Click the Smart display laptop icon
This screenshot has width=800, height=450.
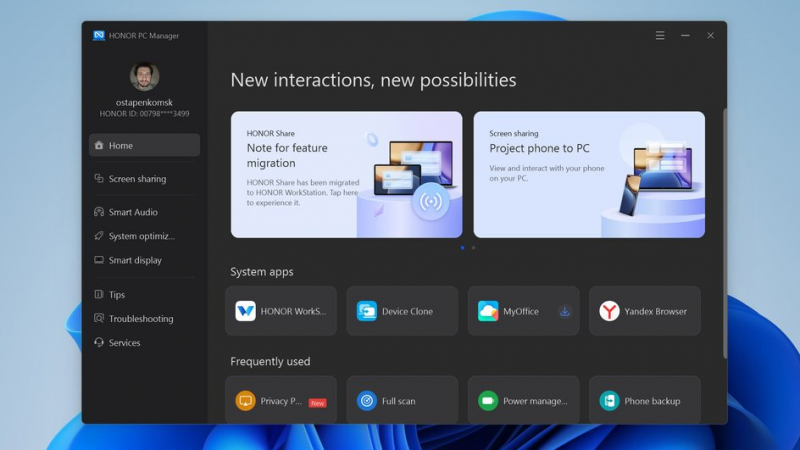[x=99, y=260]
